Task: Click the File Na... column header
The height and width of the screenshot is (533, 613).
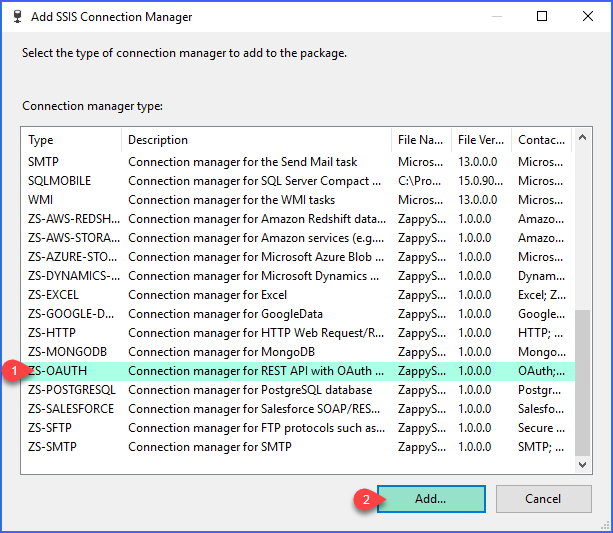Action: (x=421, y=140)
